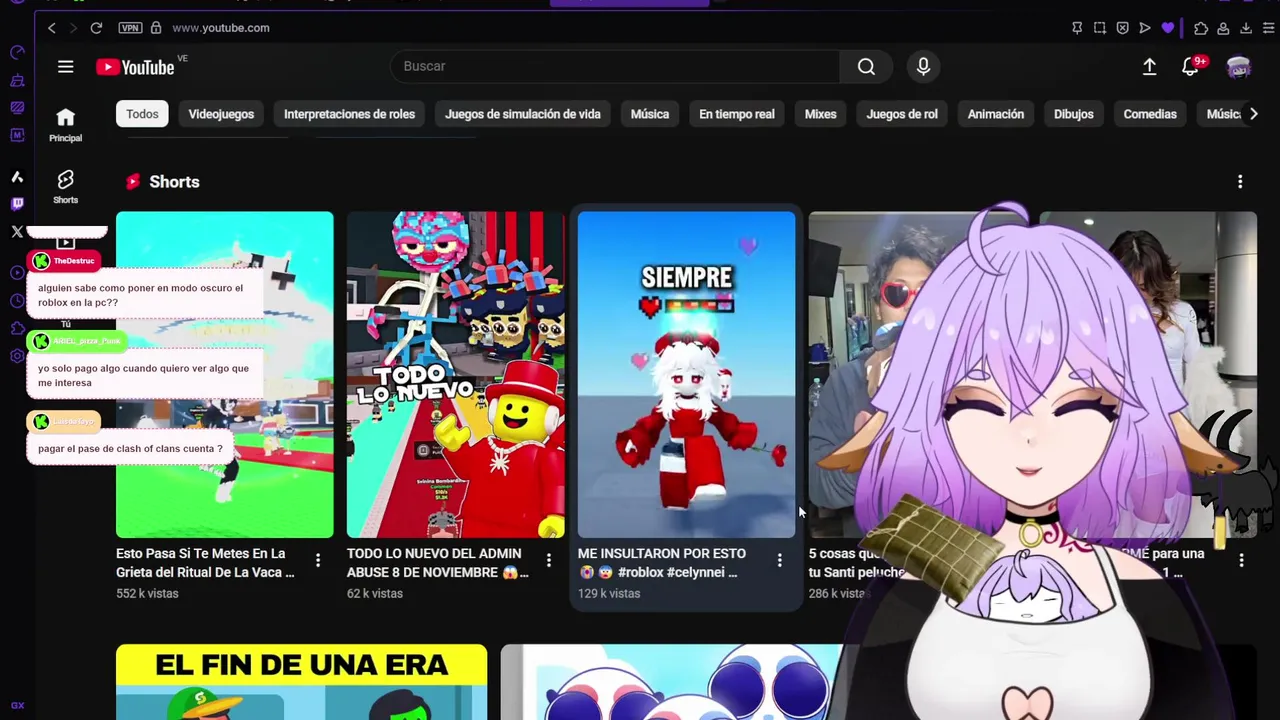Open the browser profile person icon
Screen dimensions: 1280x720
coord(1223,28)
